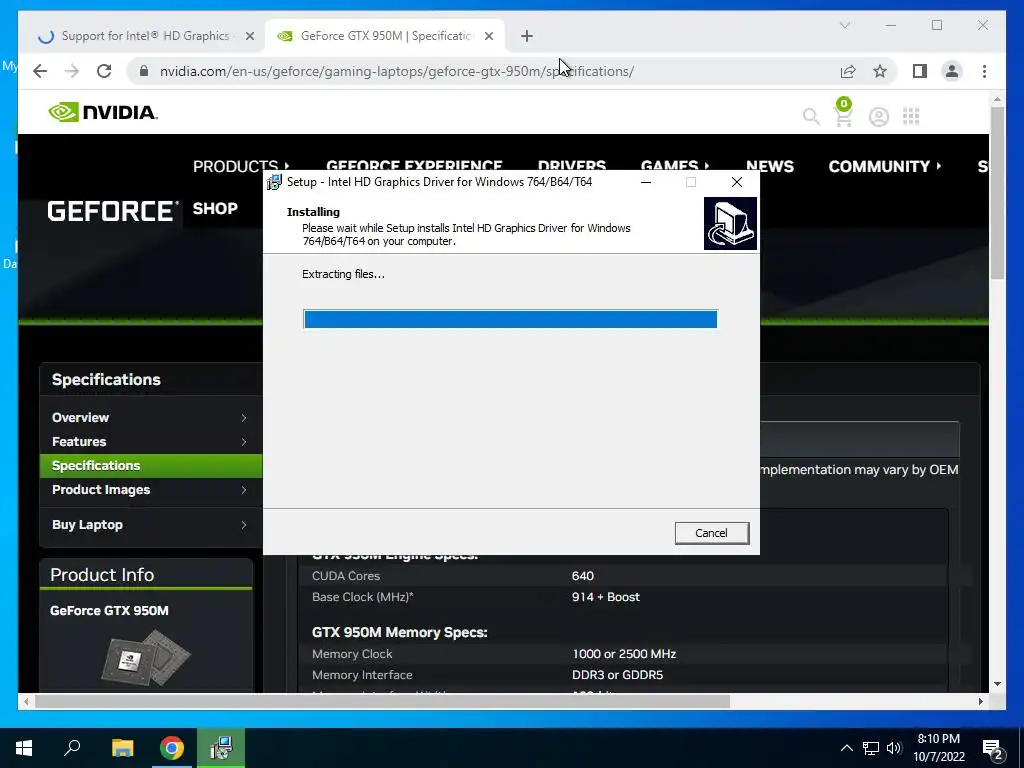Screen dimensions: 1024x768
Task: Select Specifications sidebar item
Action: coord(151,466)
